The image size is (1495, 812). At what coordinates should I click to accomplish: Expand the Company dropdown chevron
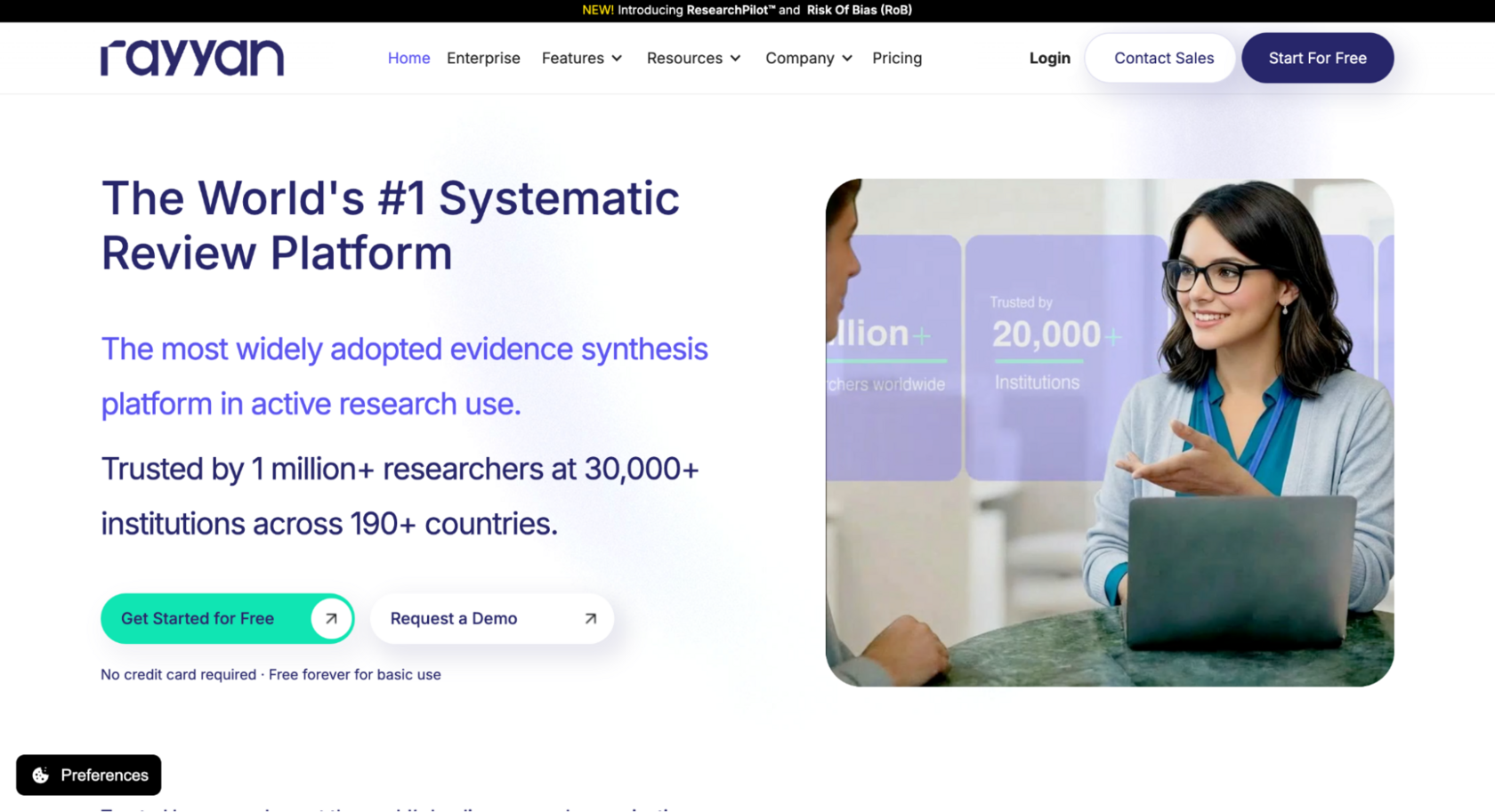[x=847, y=58]
